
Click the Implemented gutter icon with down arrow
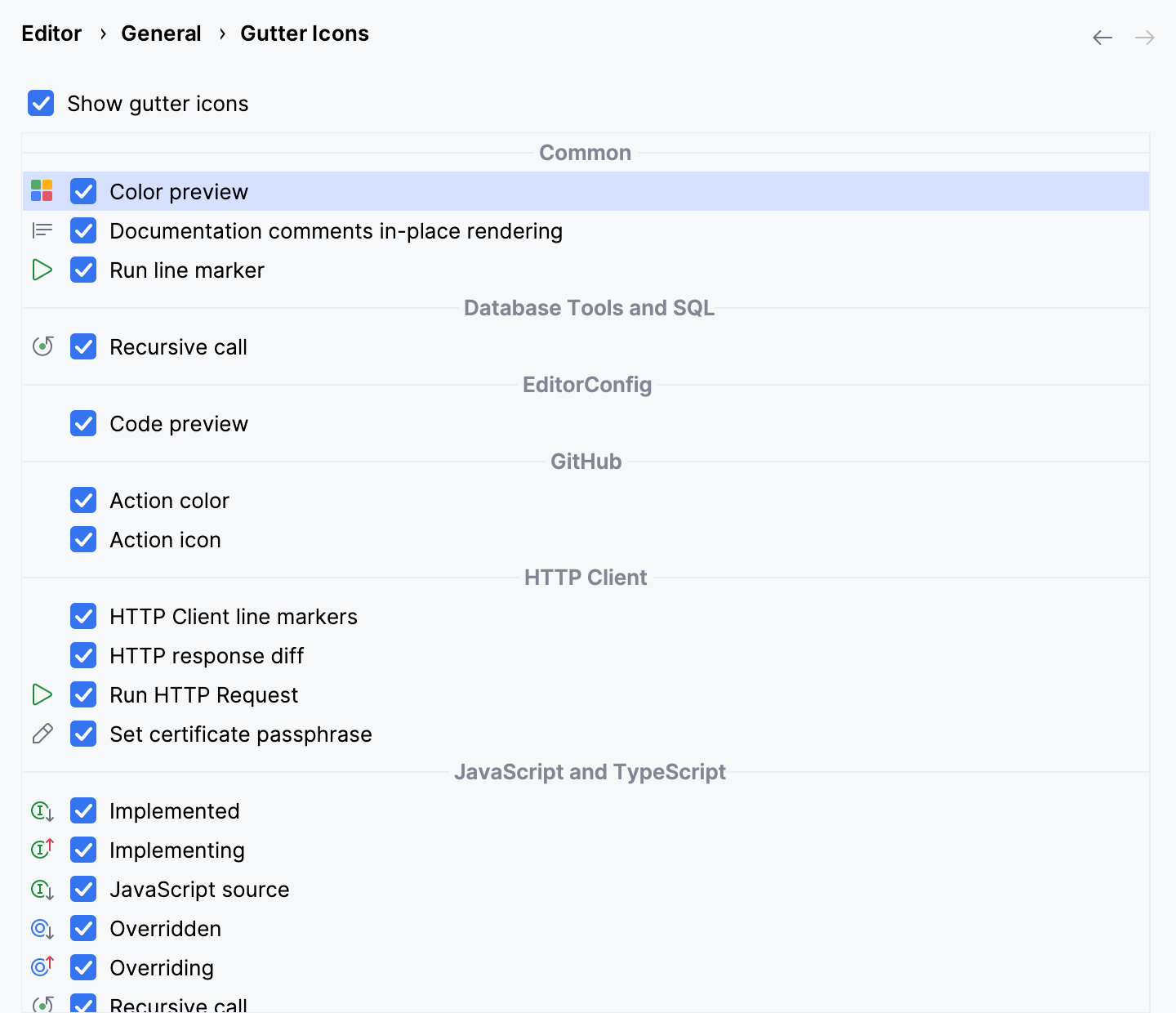[x=42, y=810]
